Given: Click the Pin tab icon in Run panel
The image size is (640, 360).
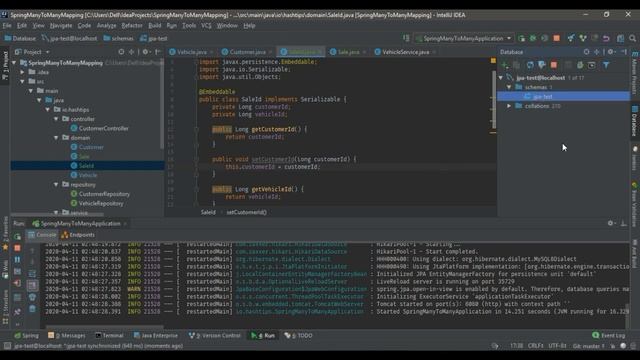Looking at the screenshot, I should [x=17, y=311].
